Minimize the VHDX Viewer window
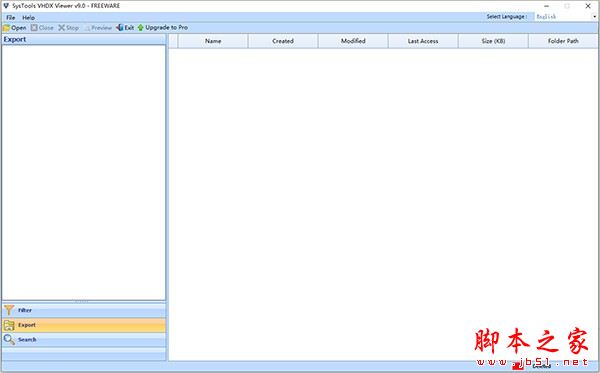The height and width of the screenshot is (373, 600). click(x=546, y=6)
